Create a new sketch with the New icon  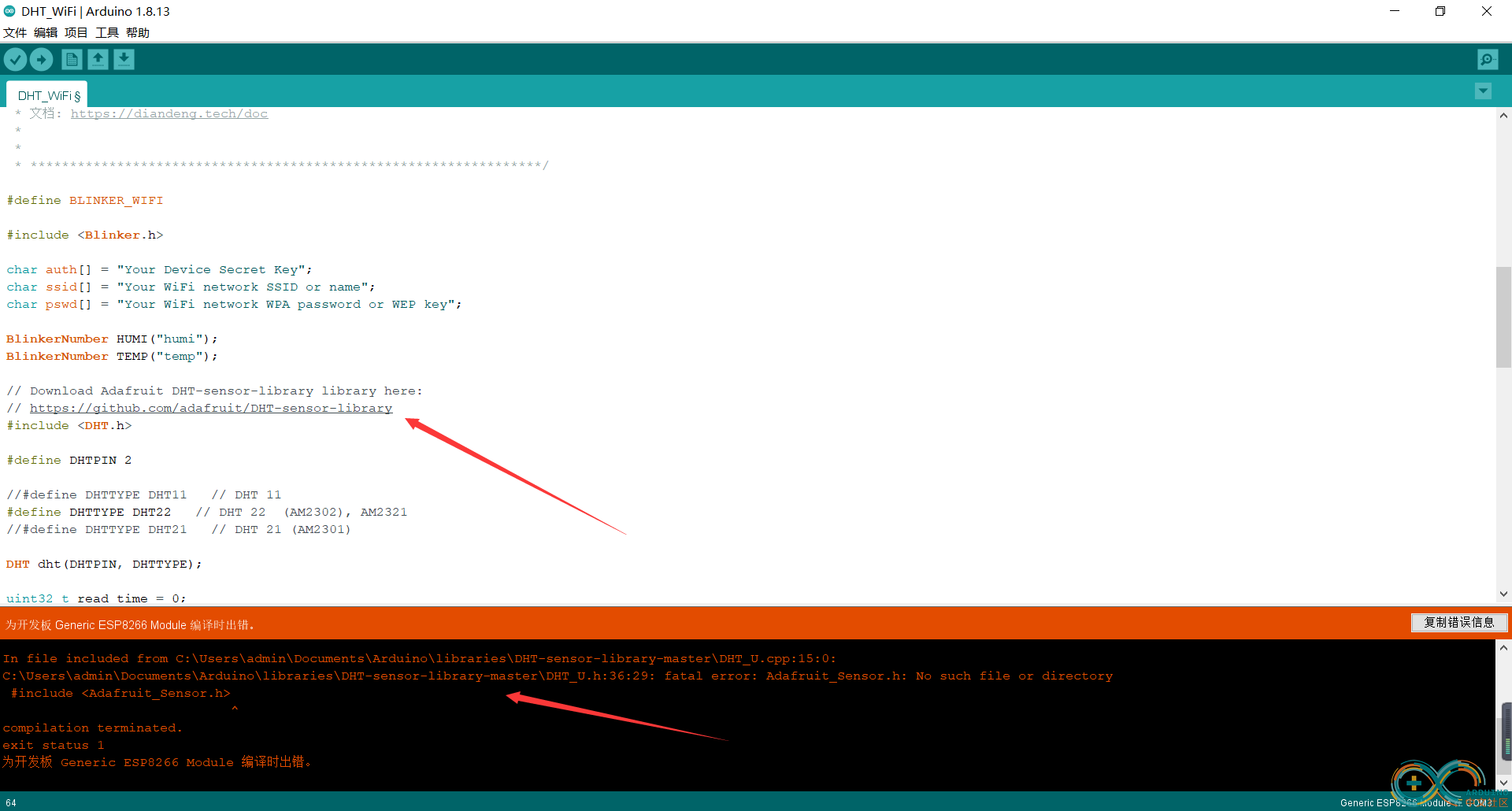point(72,59)
